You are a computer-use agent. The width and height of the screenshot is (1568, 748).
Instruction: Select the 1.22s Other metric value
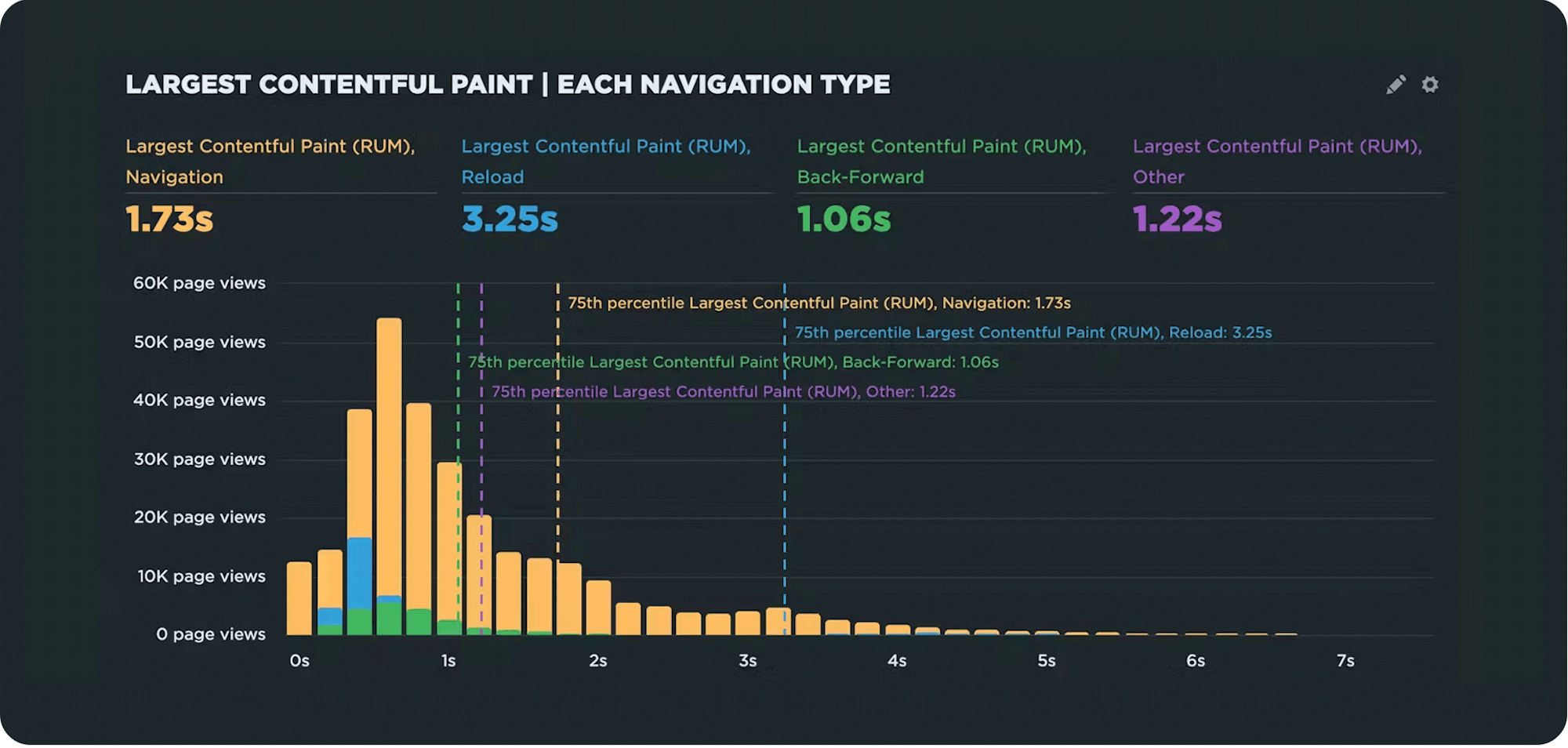coord(1177,220)
